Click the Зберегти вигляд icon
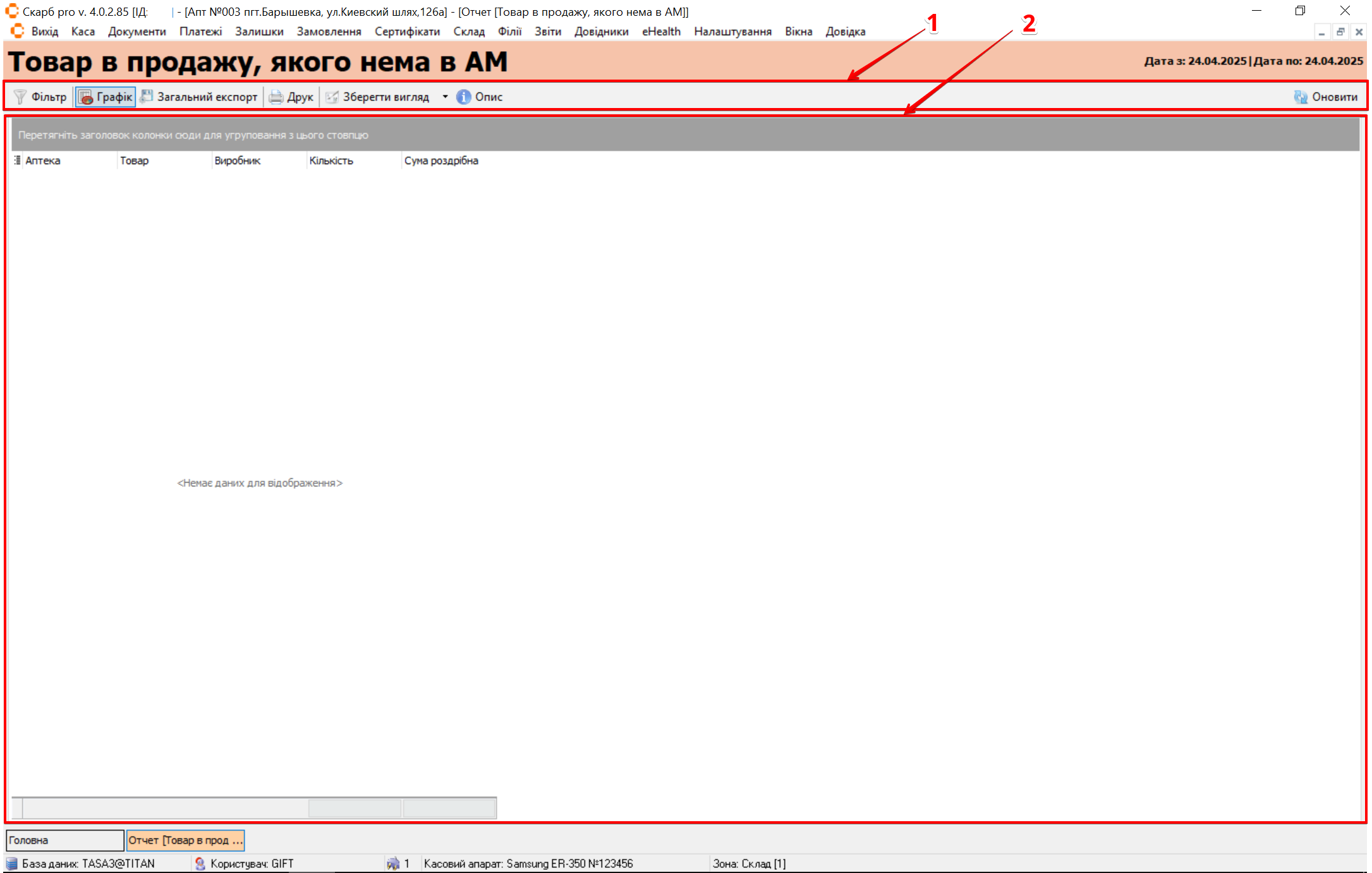The image size is (1372, 873). pyautogui.click(x=332, y=97)
